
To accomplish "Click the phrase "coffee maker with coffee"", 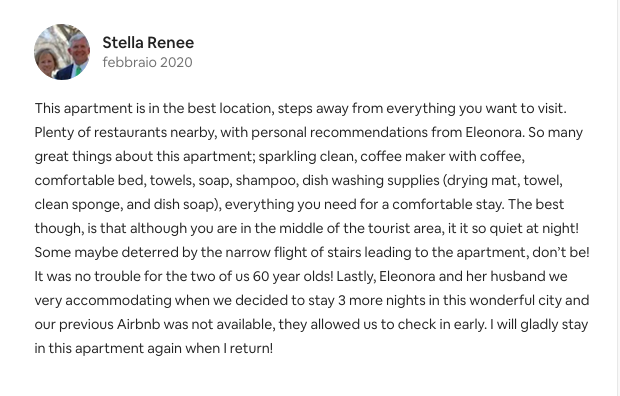I will [441, 157].
